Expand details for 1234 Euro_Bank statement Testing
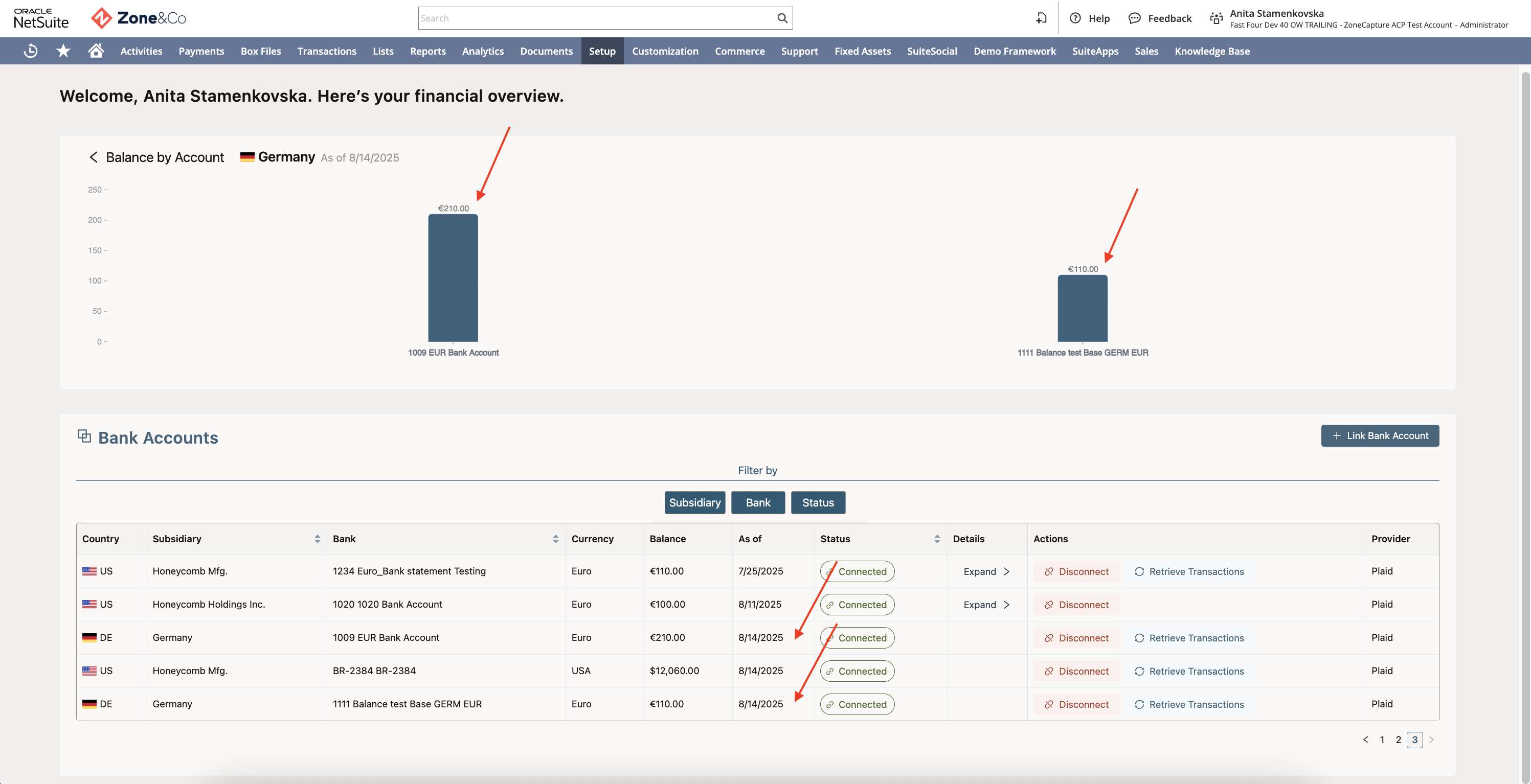1531x784 pixels. (986, 571)
